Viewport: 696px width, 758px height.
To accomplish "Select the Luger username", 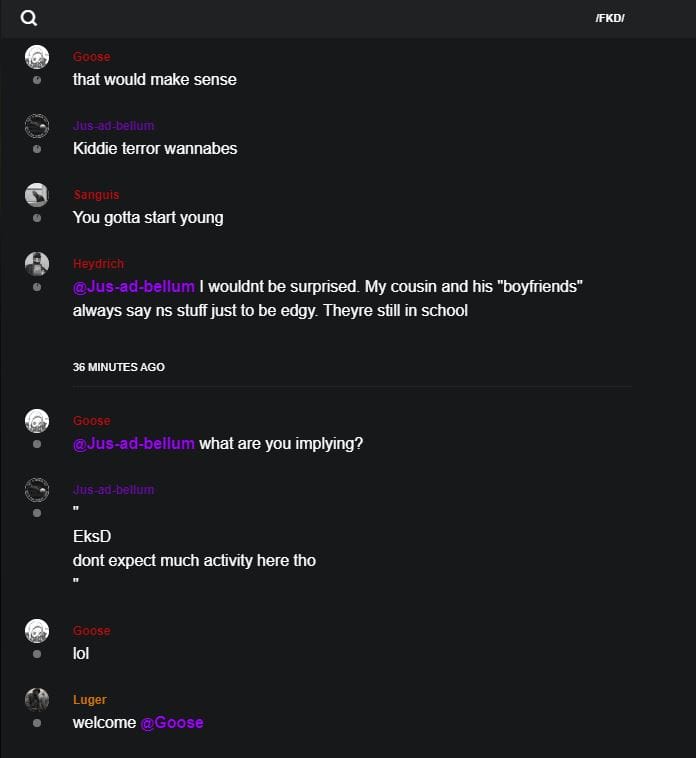I will pyautogui.click(x=89, y=700).
